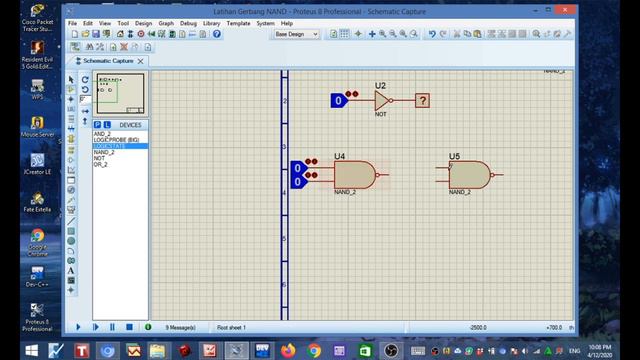
Task: Open the File menu
Action: point(72,23)
